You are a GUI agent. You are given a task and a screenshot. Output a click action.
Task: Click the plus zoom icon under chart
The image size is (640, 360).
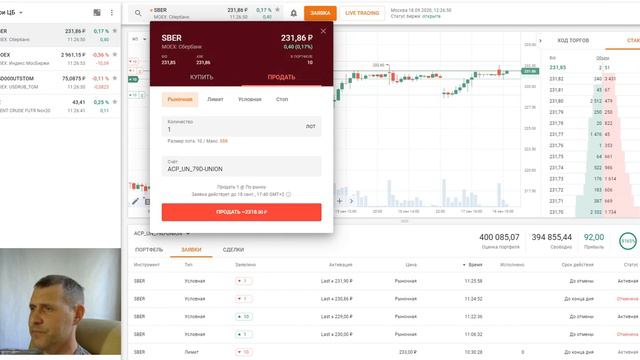click(x=340, y=201)
